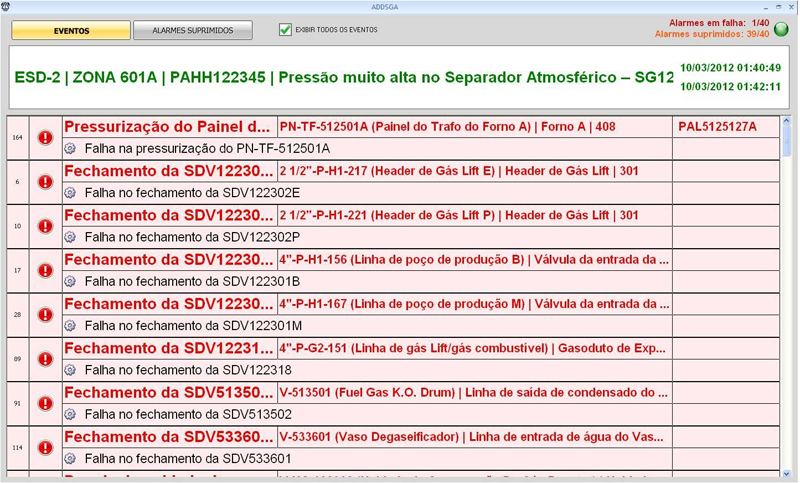Click the Alarmes em falha: 1/40 counter

point(719,23)
